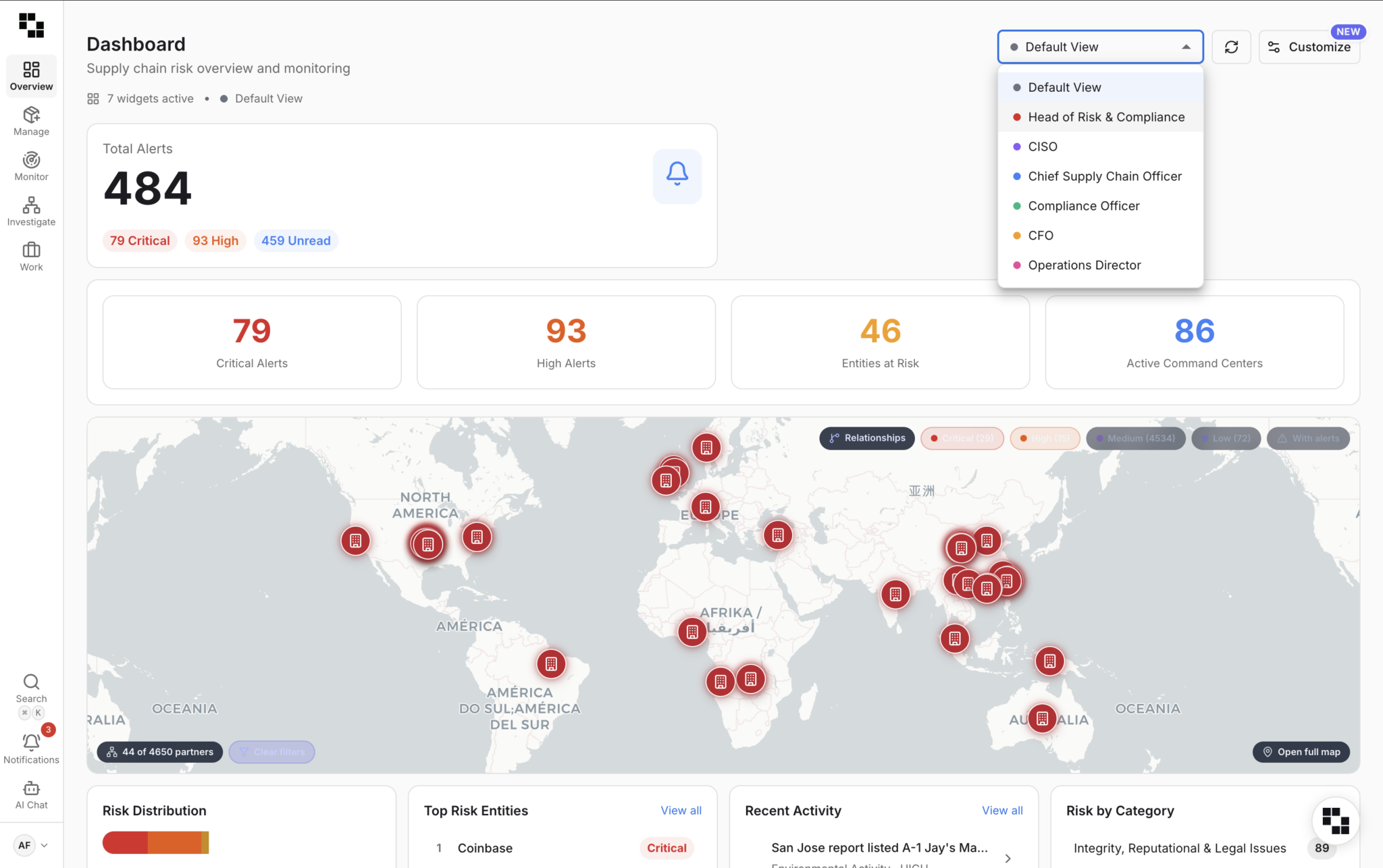Click the chevron arrow on San Jose activity row

[1008, 858]
